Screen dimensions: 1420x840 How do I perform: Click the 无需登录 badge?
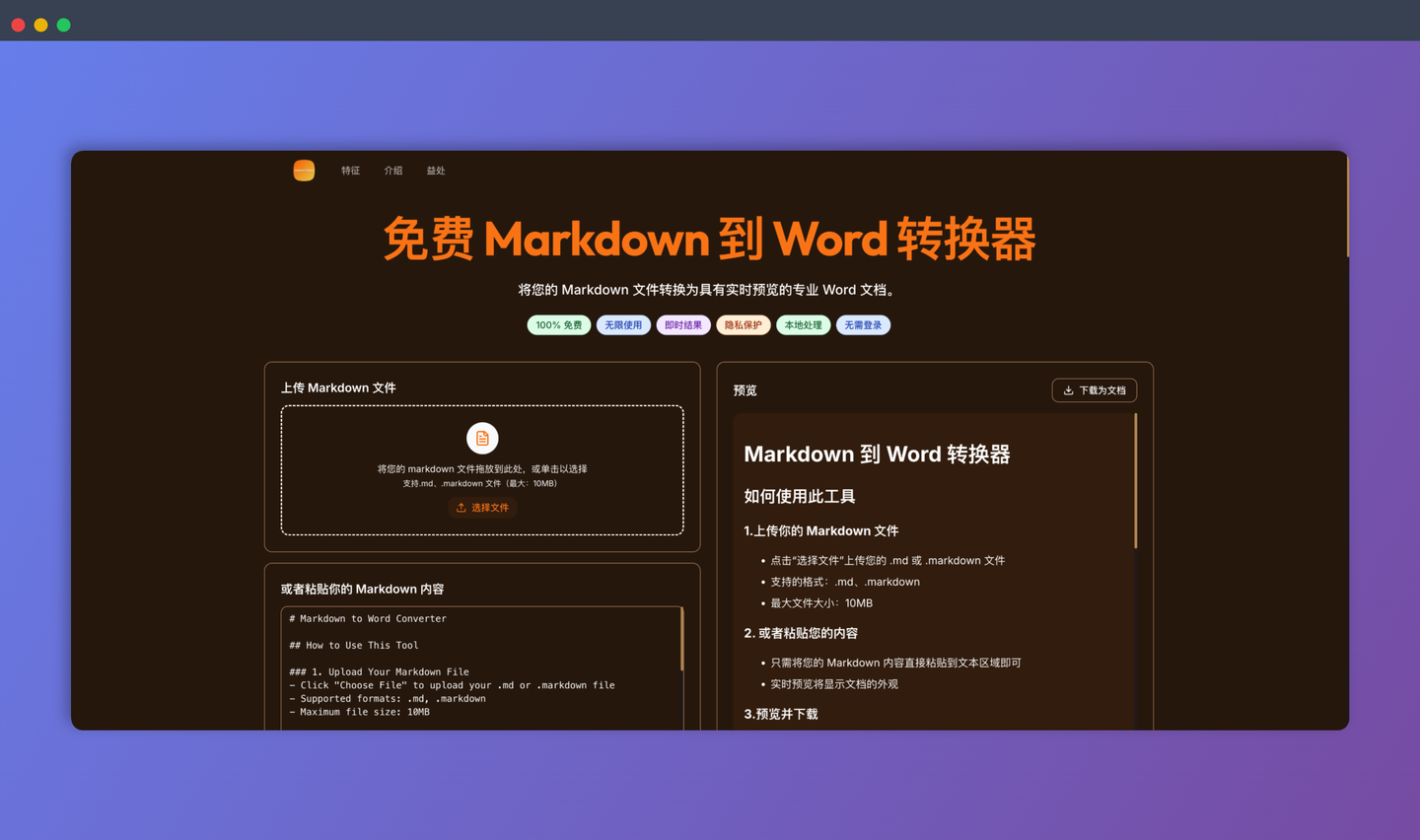(863, 324)
